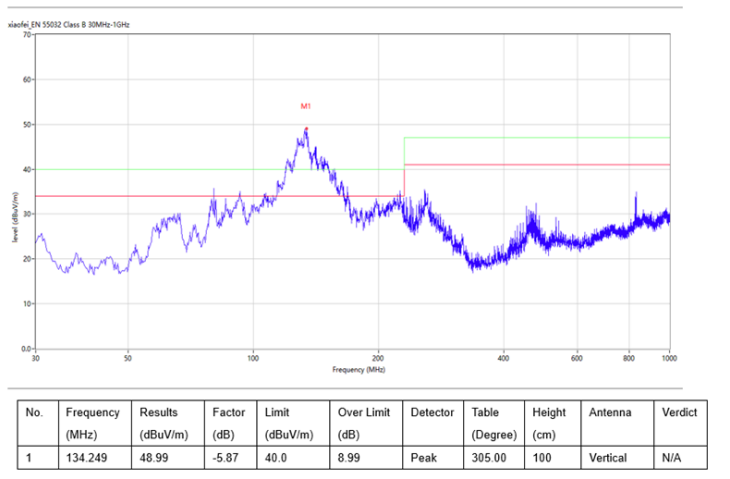
Task: Click the Frequency (MHz) x-axis label
Action: 359,370
